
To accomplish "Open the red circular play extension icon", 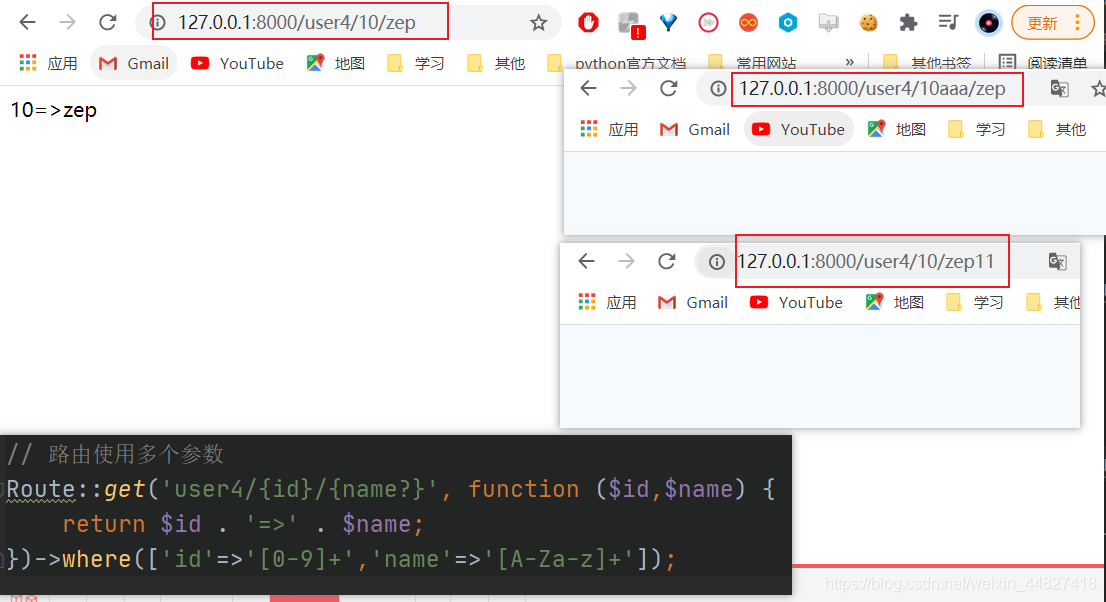I will (708, 23).
